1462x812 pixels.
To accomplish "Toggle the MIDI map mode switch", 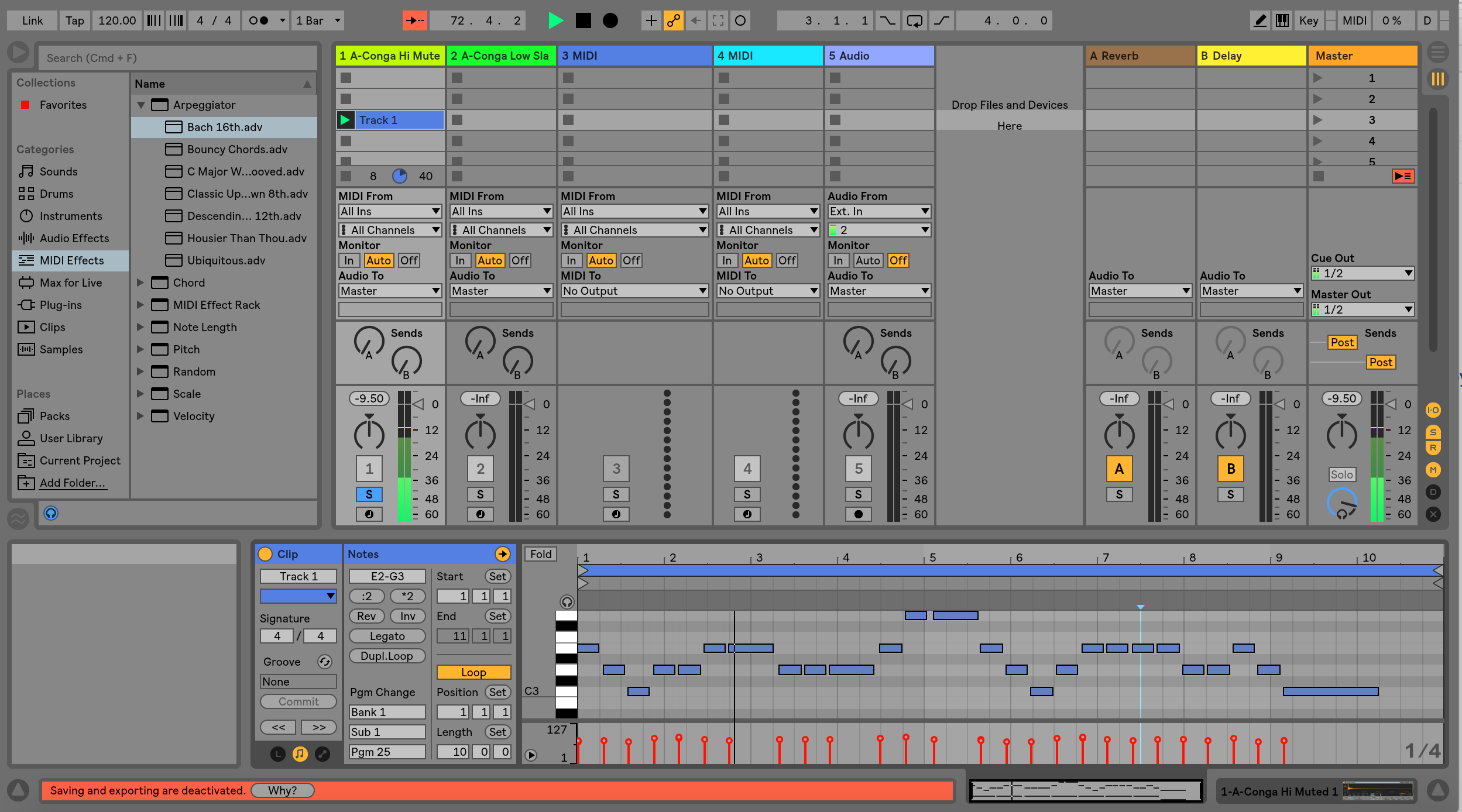I will pos(1354,20).
